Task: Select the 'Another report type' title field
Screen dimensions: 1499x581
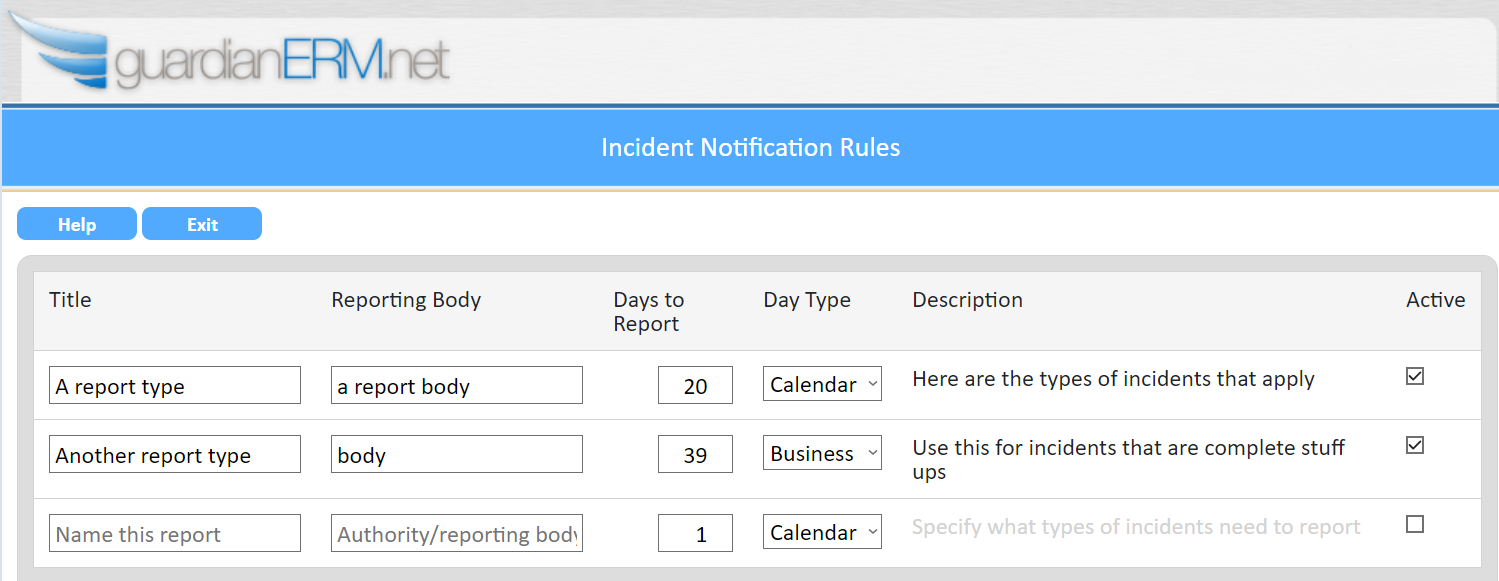Action: pos(174,455)
